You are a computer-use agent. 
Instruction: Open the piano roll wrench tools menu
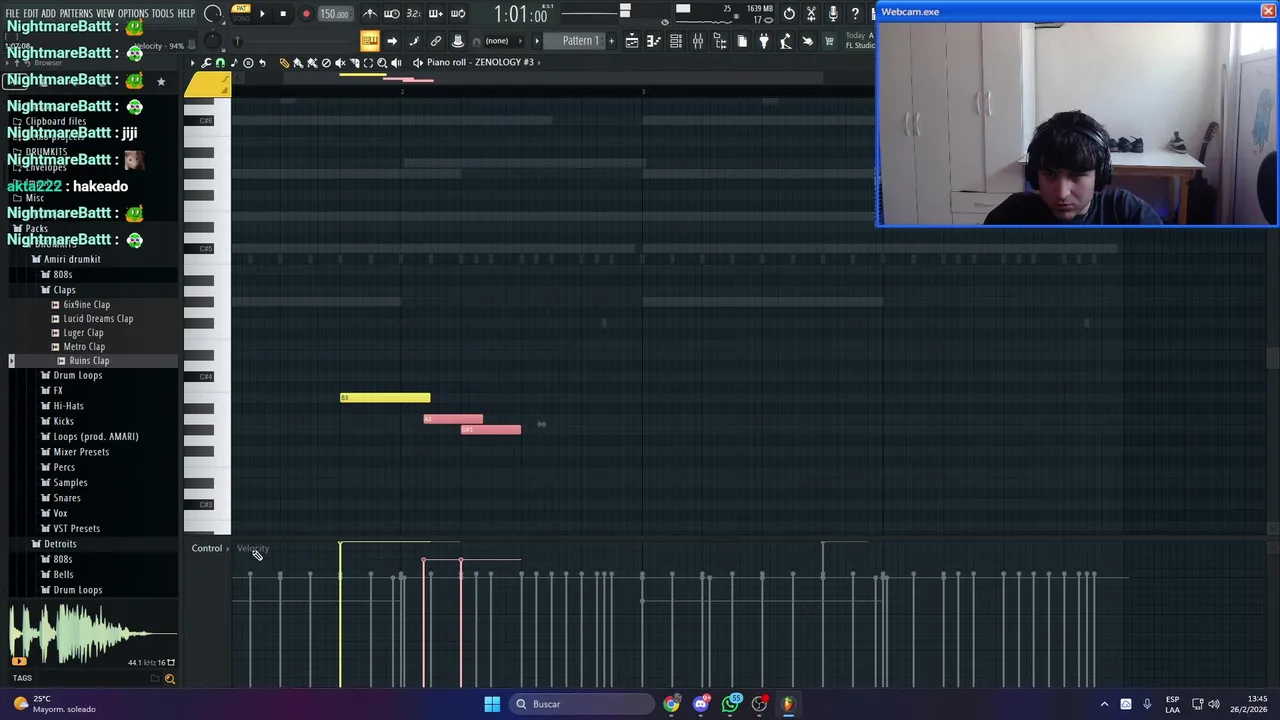pos(206,63)
